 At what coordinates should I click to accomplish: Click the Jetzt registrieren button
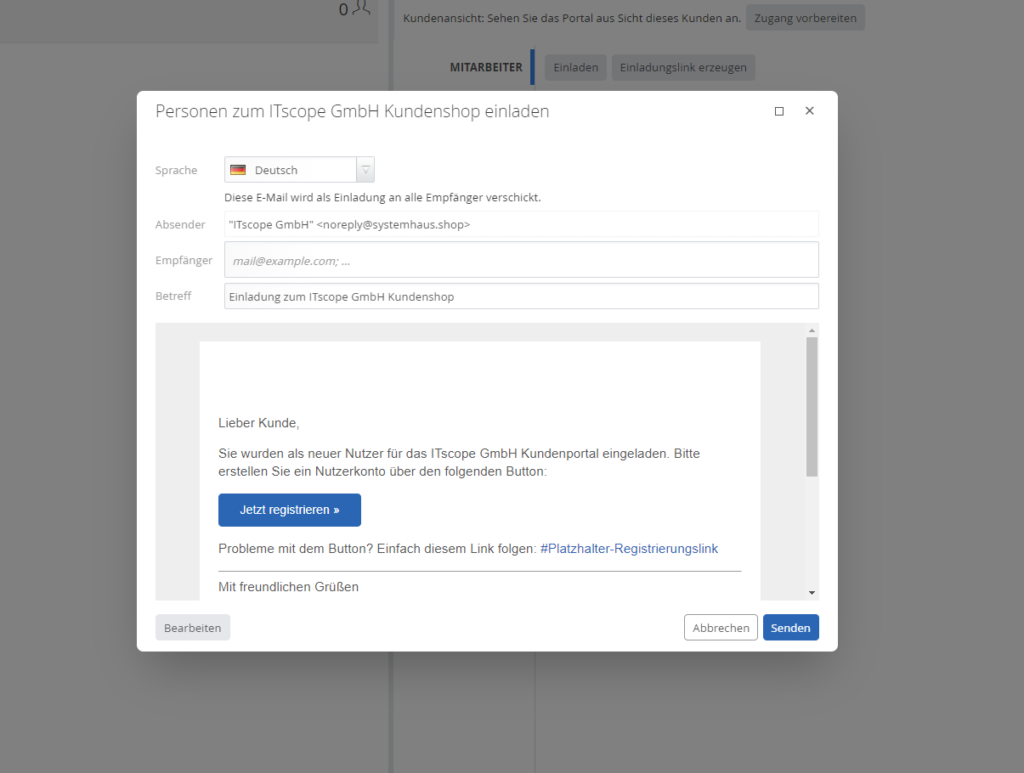pyautogui.click(x=289, y=510)
